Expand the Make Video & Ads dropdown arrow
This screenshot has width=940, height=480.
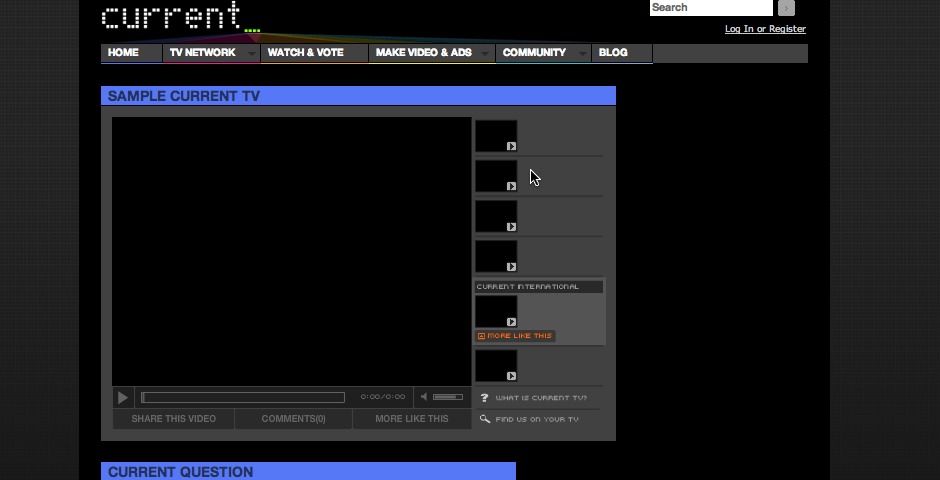click(x=484, y=53)
